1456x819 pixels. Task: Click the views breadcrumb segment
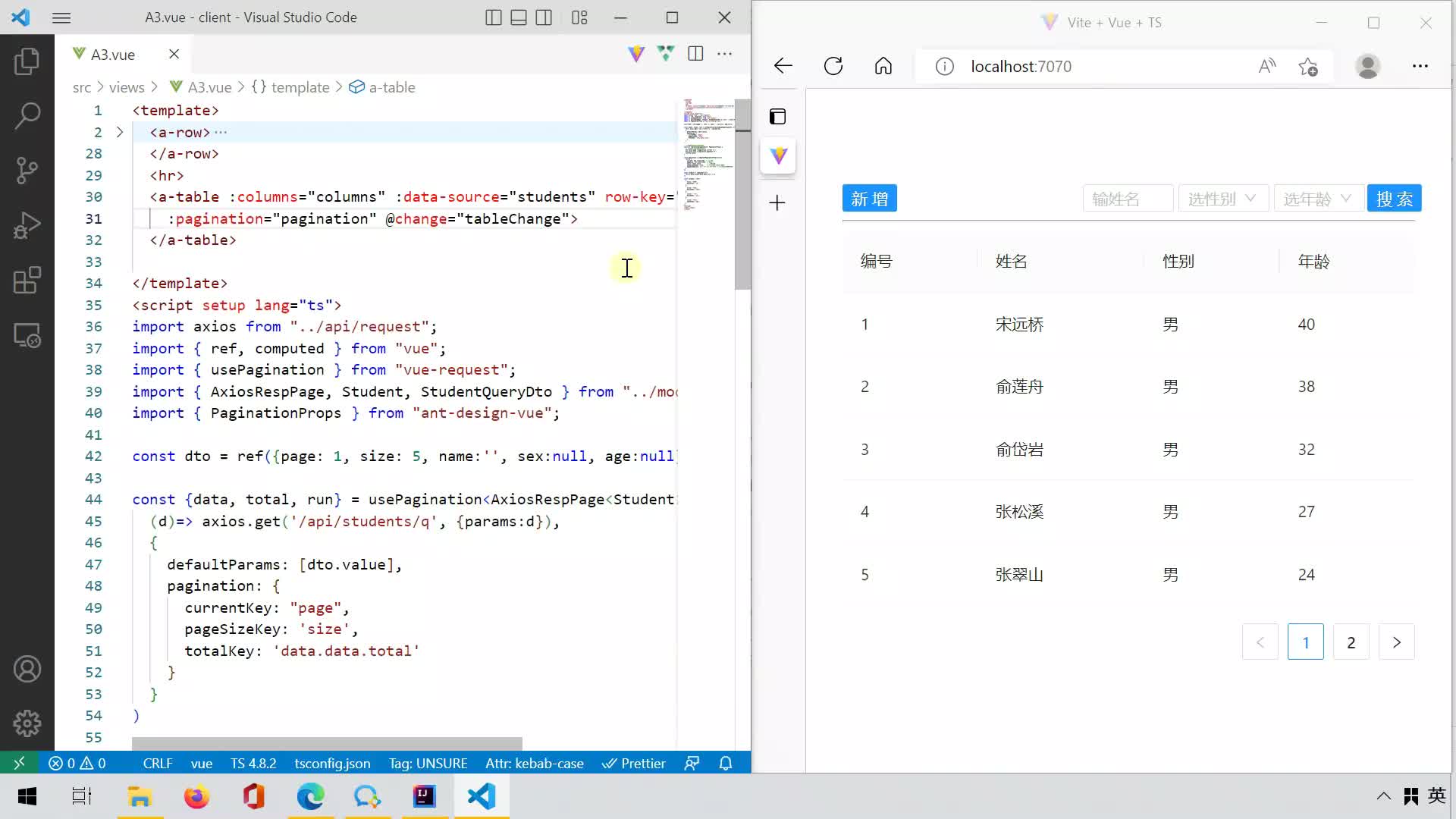(x=127, y=87)
